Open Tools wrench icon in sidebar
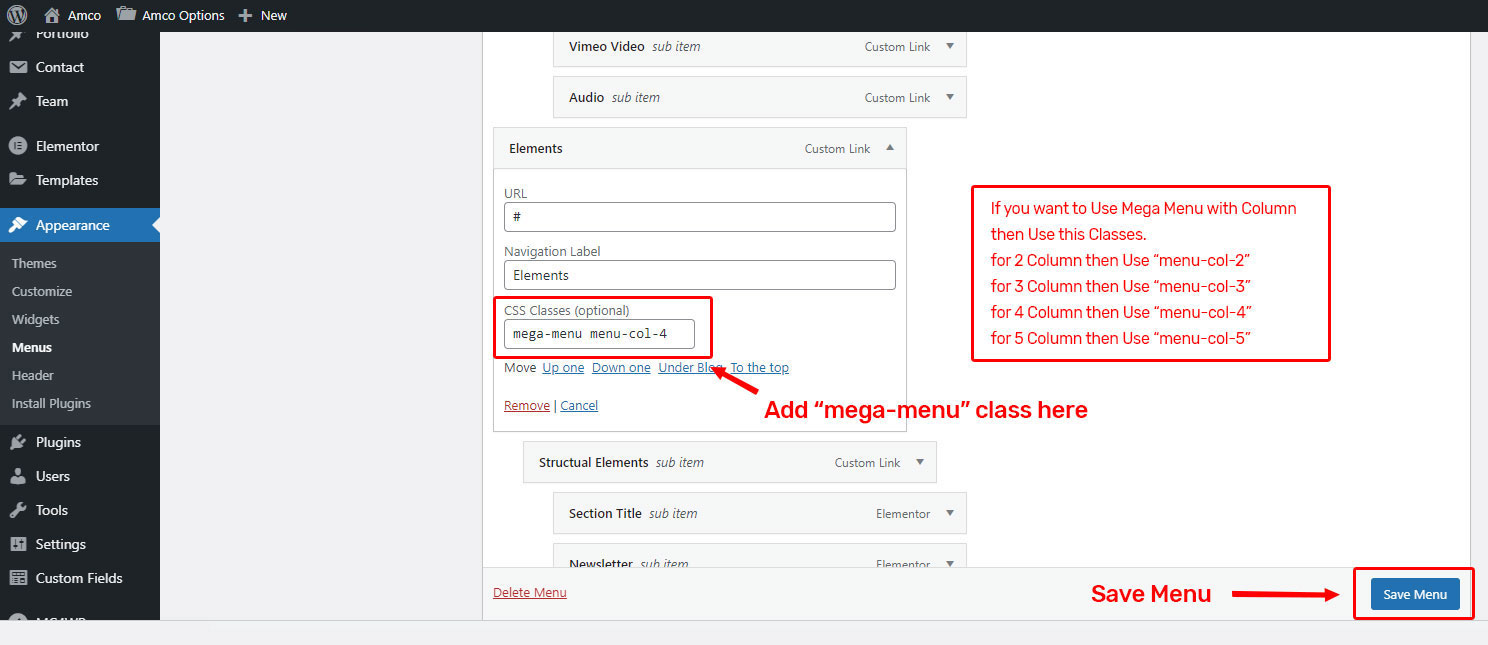 click(17, 510)
